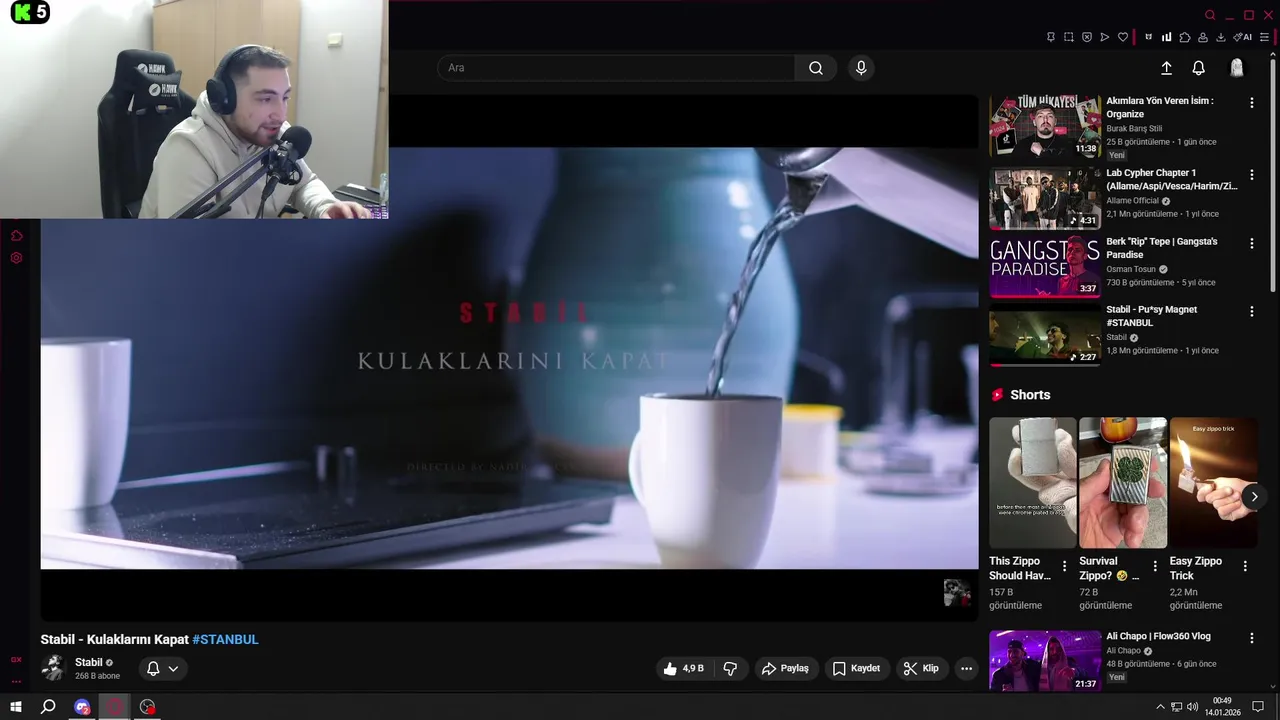
Task: Open Ali Chapo Flow360 Vlog thumbnail
Action: (1045, 660)
